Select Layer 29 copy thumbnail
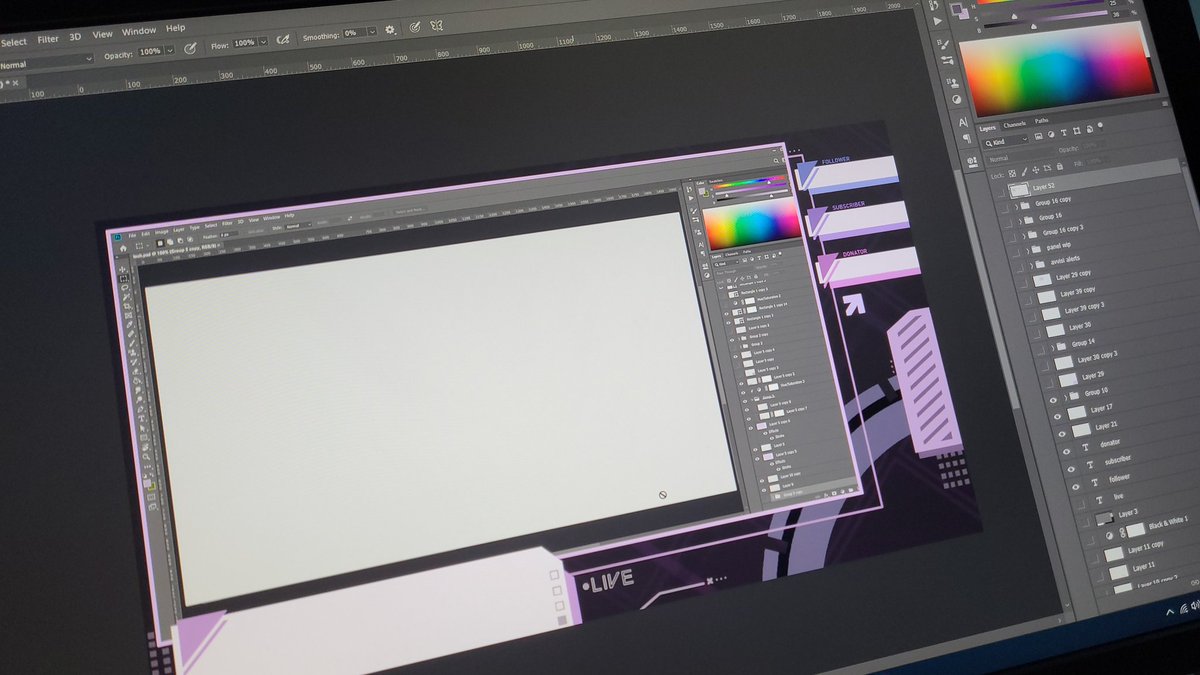Viewport: 1200px width, 675px height. tap(1042, 279)
